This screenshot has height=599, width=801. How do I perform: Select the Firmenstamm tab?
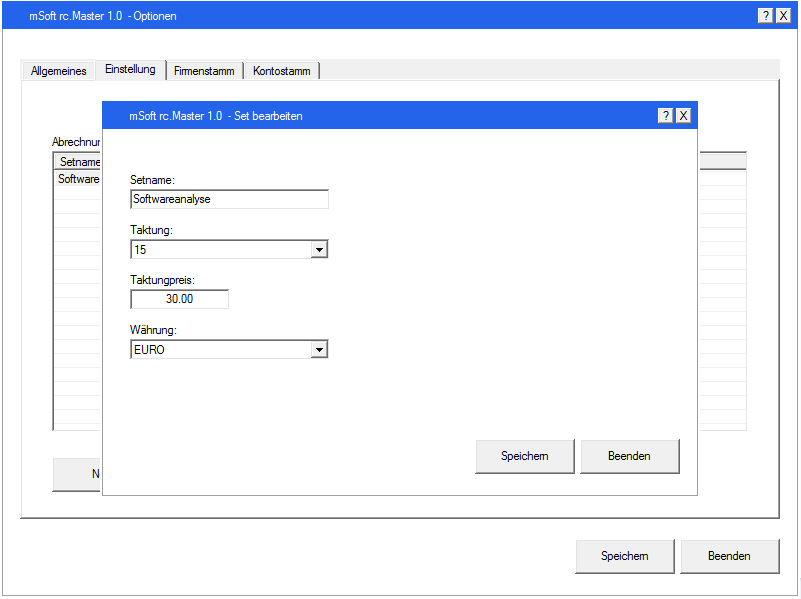(x=204, y=70)
